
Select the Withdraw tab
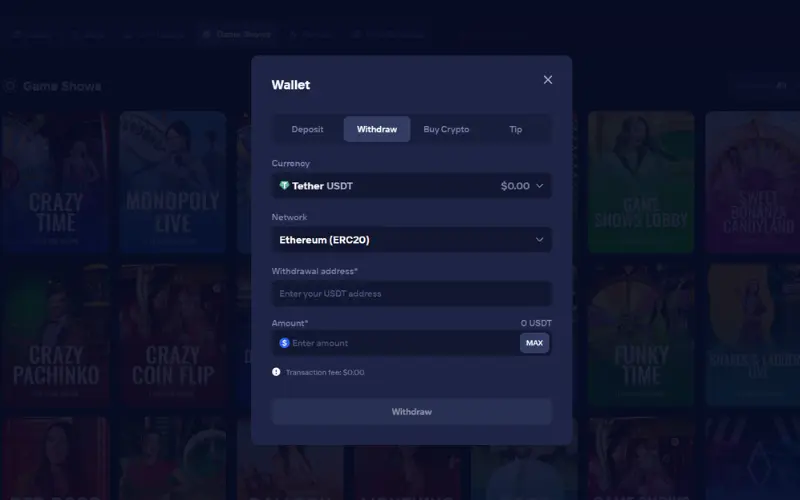[x=377, y=129]
